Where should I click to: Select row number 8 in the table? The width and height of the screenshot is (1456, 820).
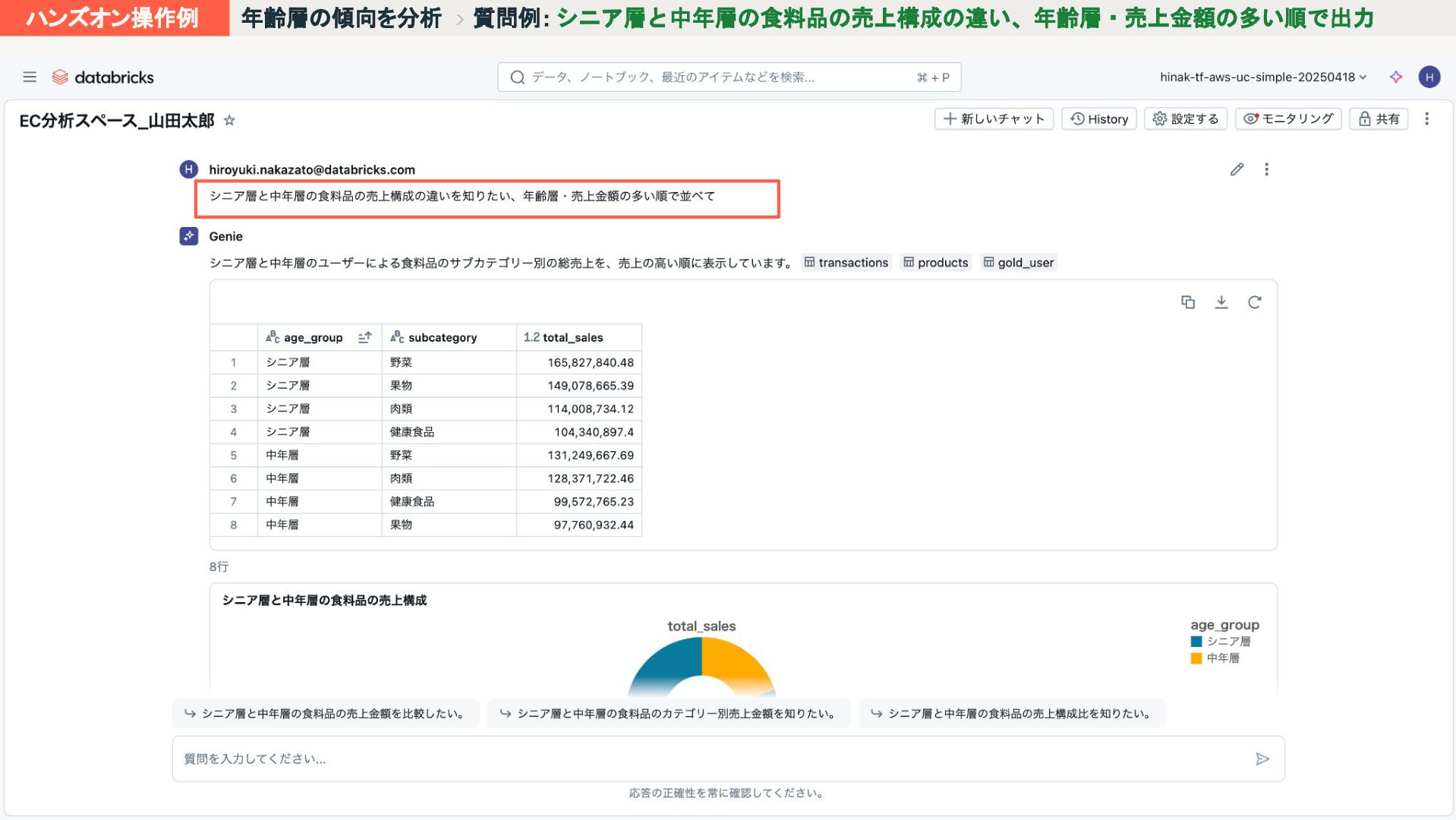coord(234,525)
